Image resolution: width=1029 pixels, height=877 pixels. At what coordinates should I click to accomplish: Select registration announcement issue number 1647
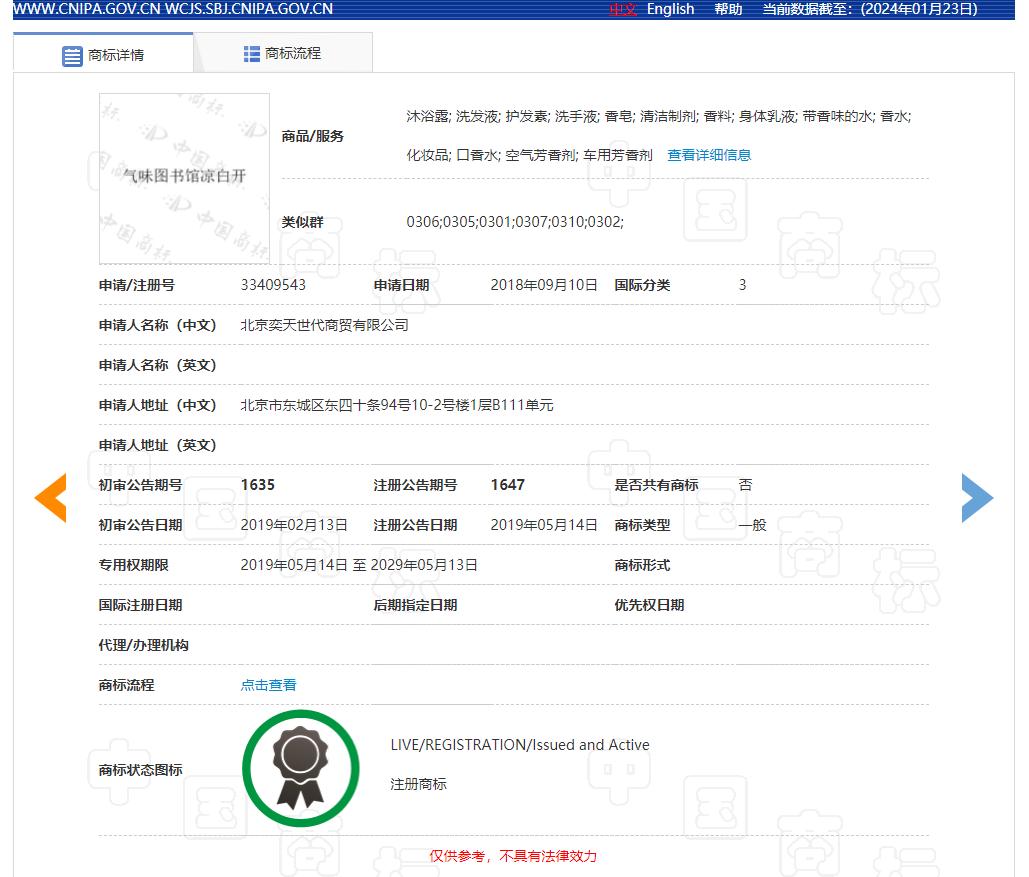pos(508,485)
